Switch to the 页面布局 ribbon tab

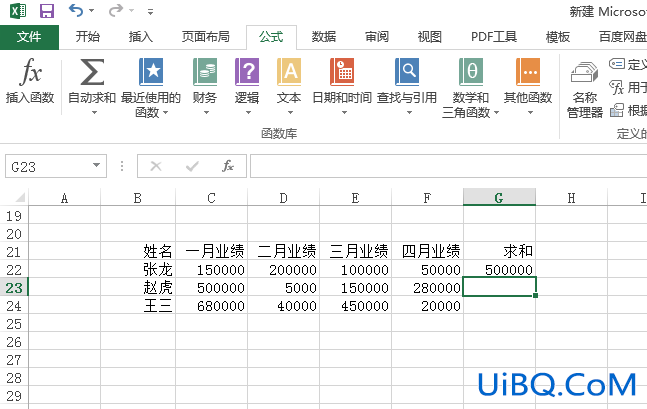[x=205, y=37]
